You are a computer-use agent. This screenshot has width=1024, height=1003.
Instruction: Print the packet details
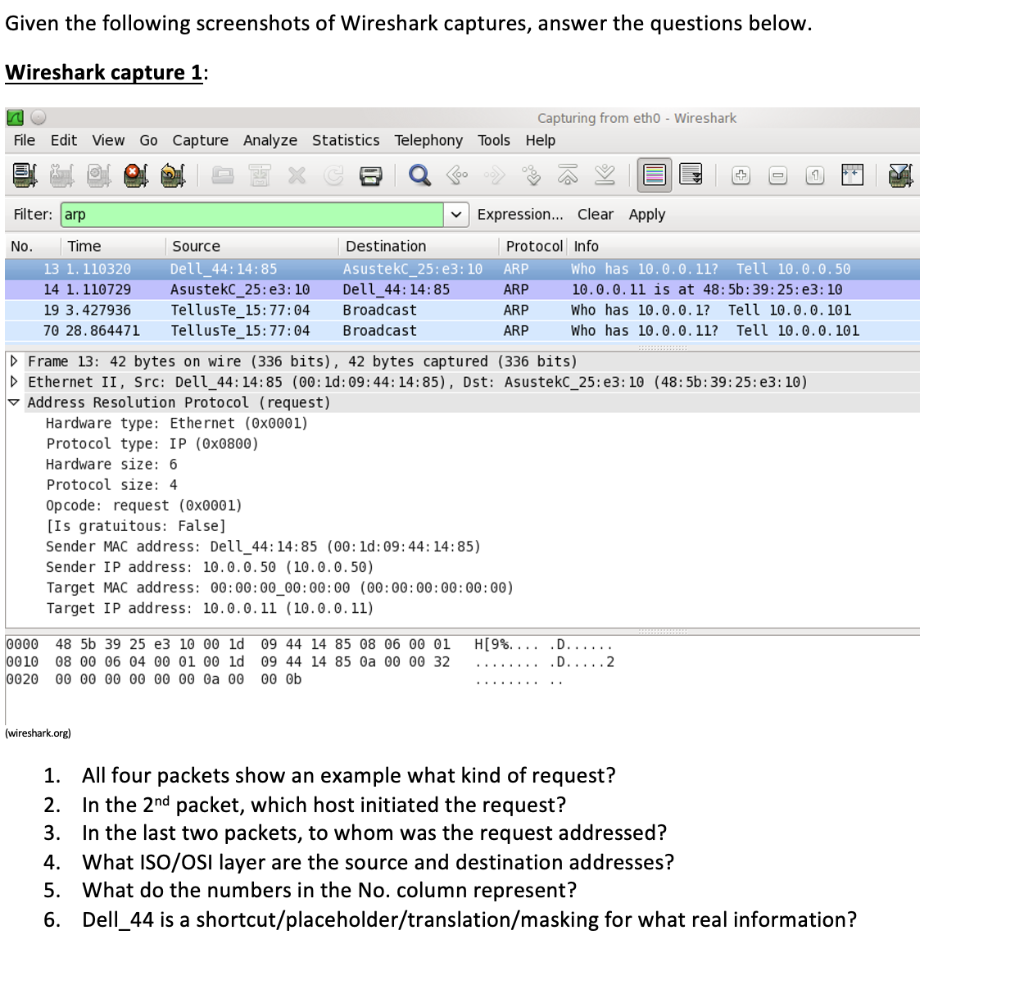[x=368, y=175]
